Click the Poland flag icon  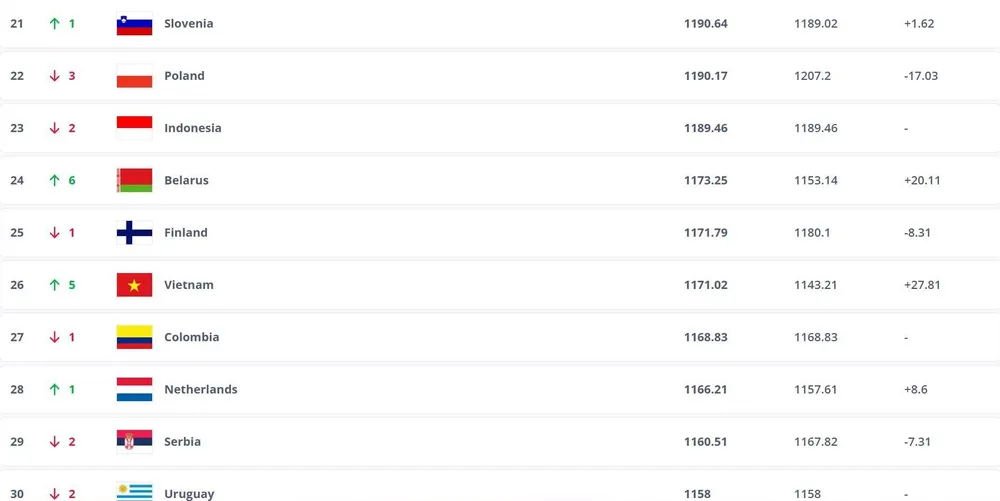click(134, 76)
